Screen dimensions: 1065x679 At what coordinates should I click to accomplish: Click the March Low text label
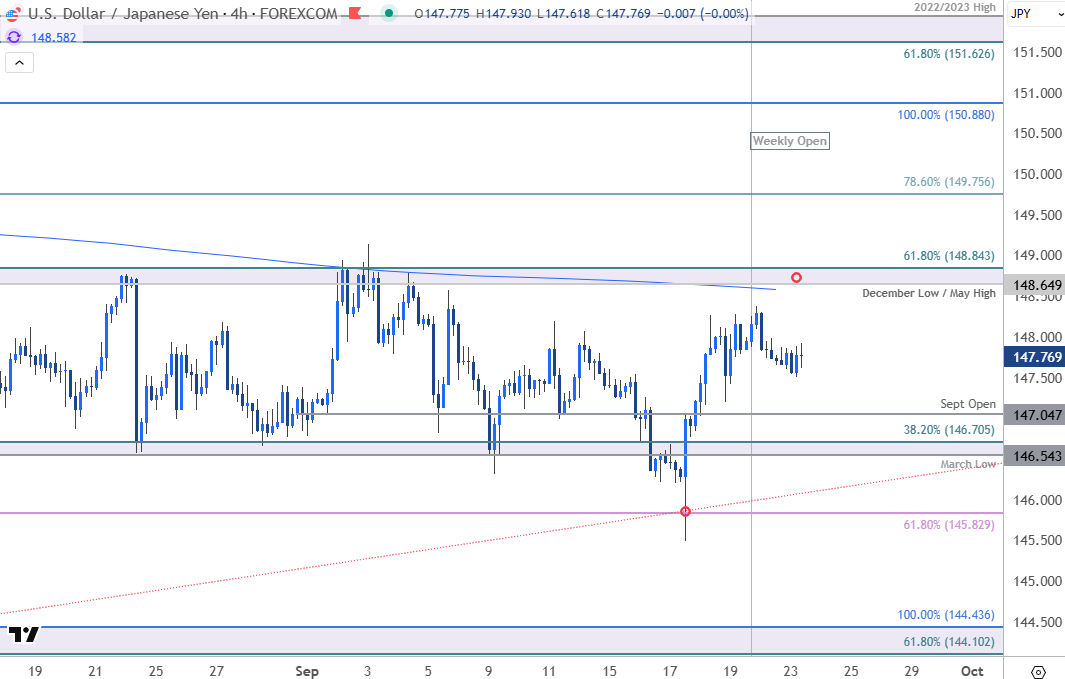pyautogui.click(x=968, y=464)
